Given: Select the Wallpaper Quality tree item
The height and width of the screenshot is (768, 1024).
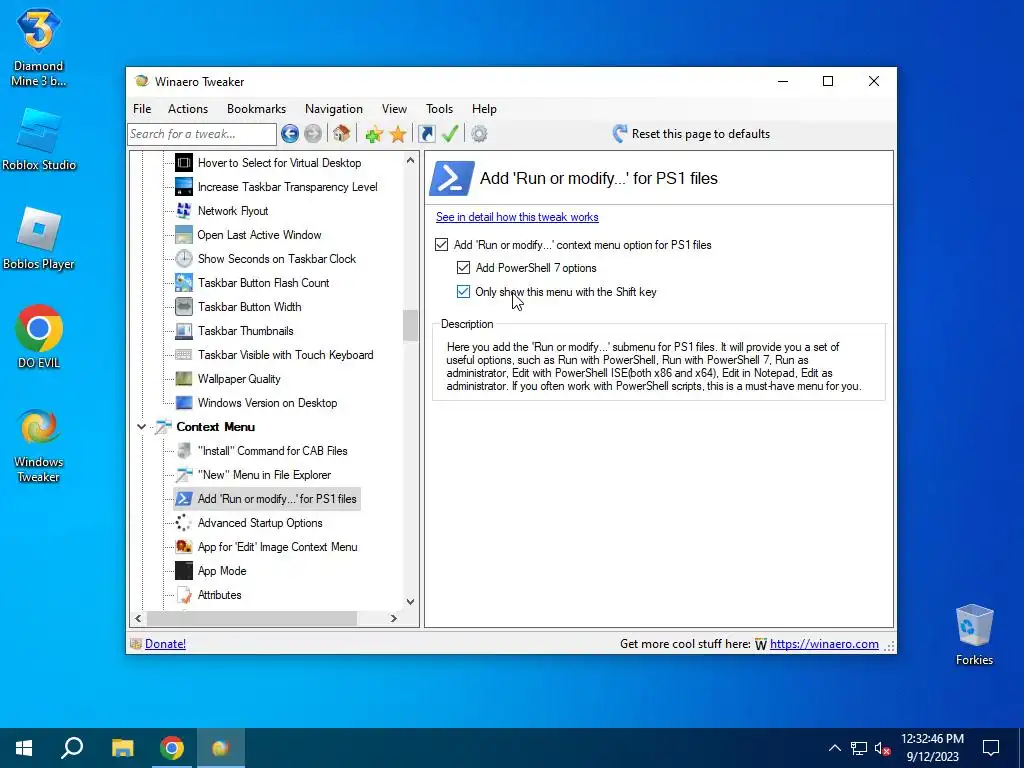Looking at the screenshot, I should (239, 379).
